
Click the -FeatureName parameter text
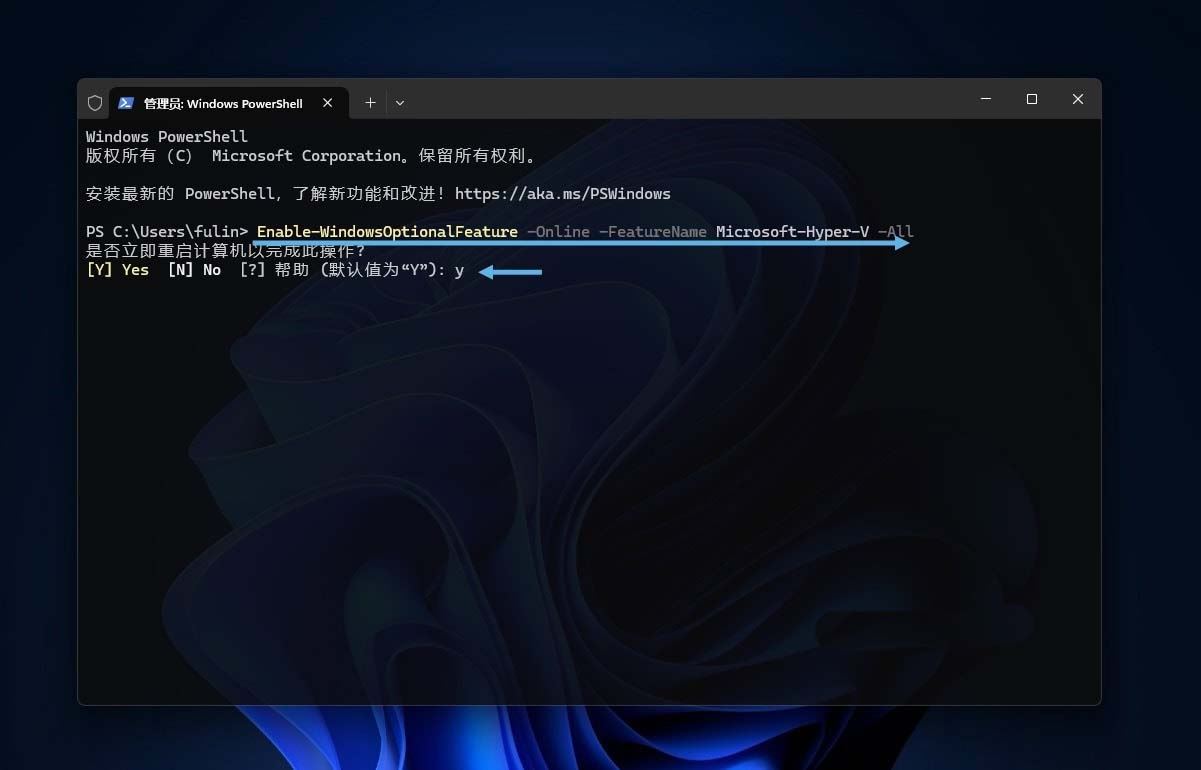tap(654, 231)
